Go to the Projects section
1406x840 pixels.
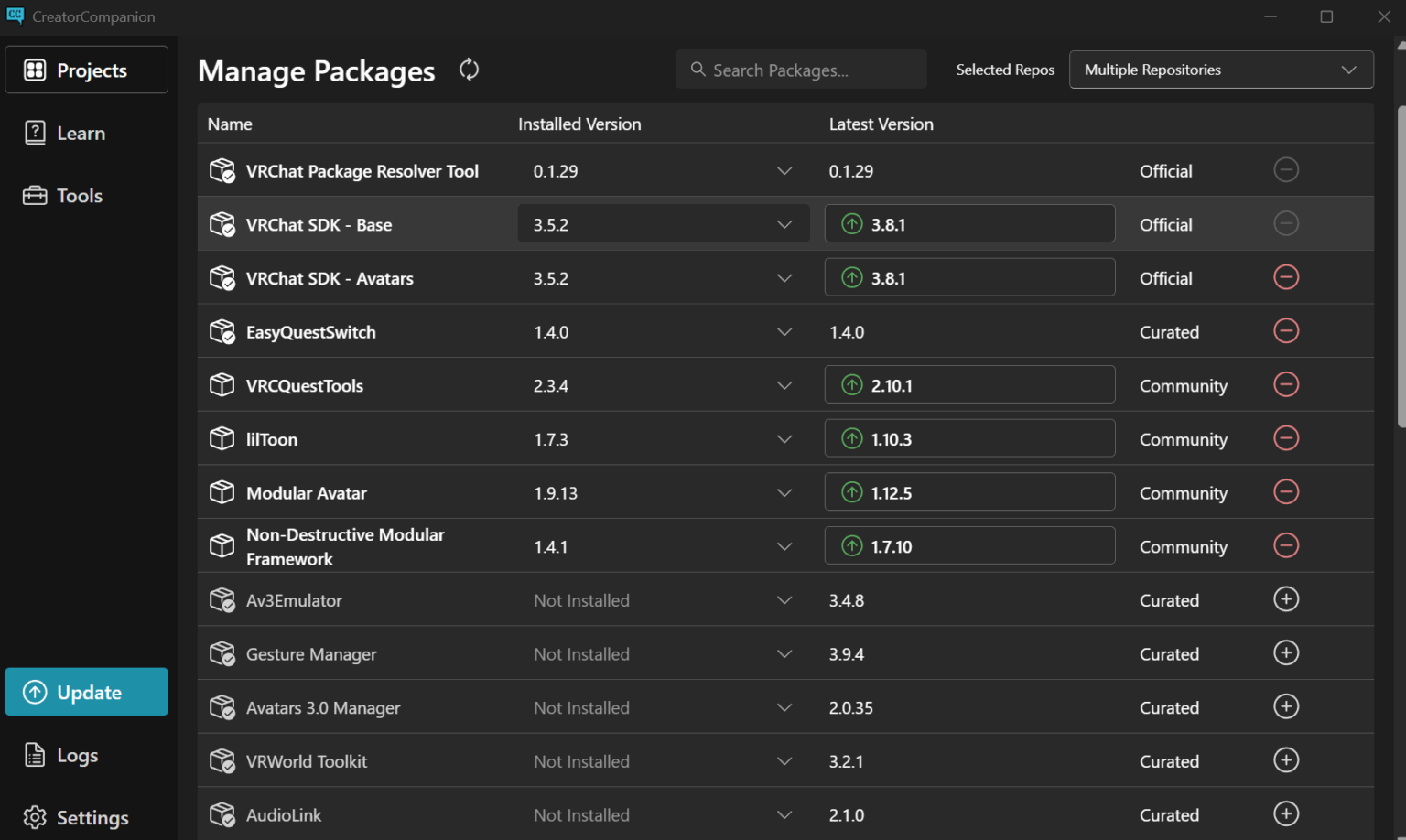click(87, 70)
